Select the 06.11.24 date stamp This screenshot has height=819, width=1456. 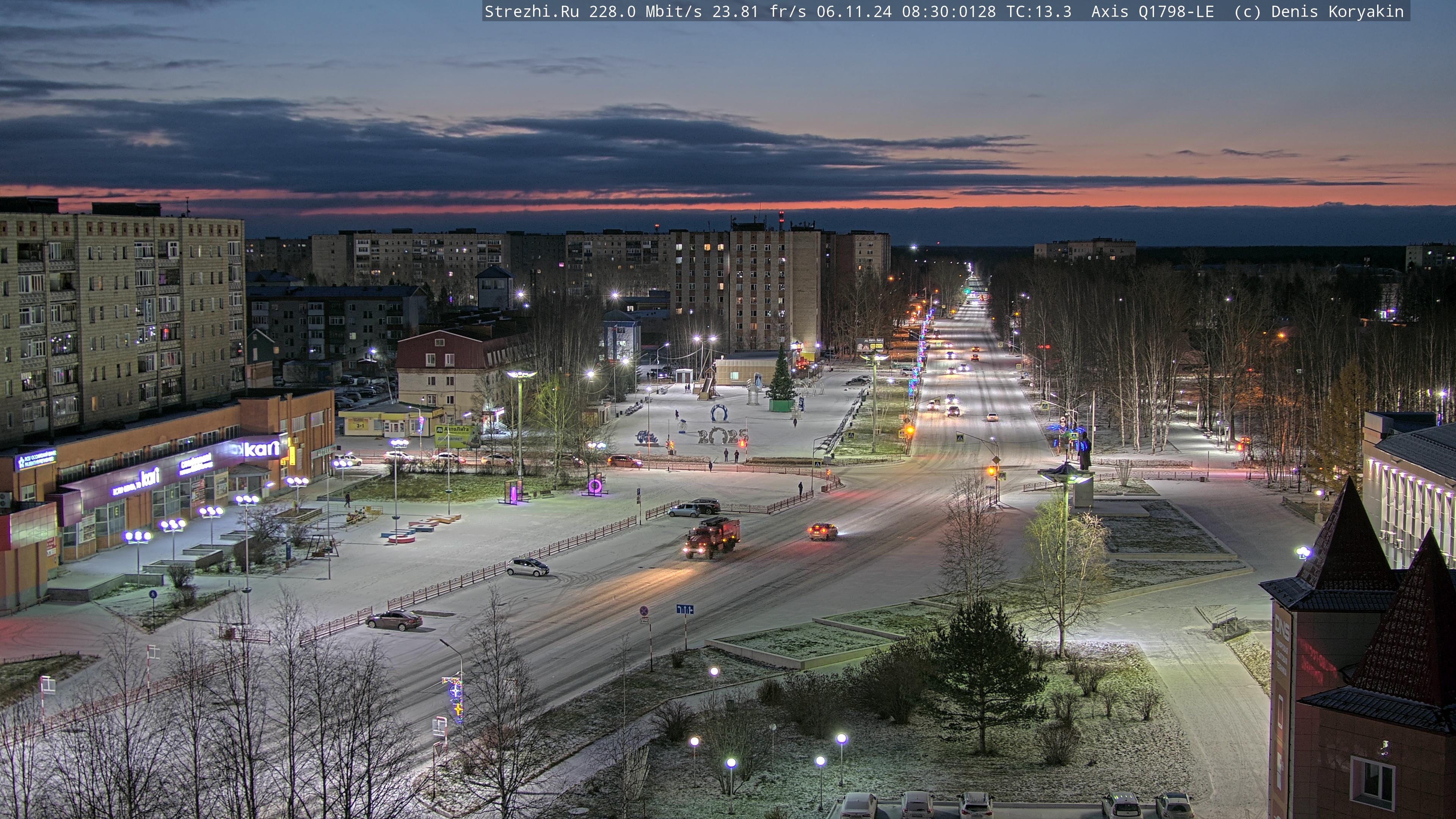point(854,11)
